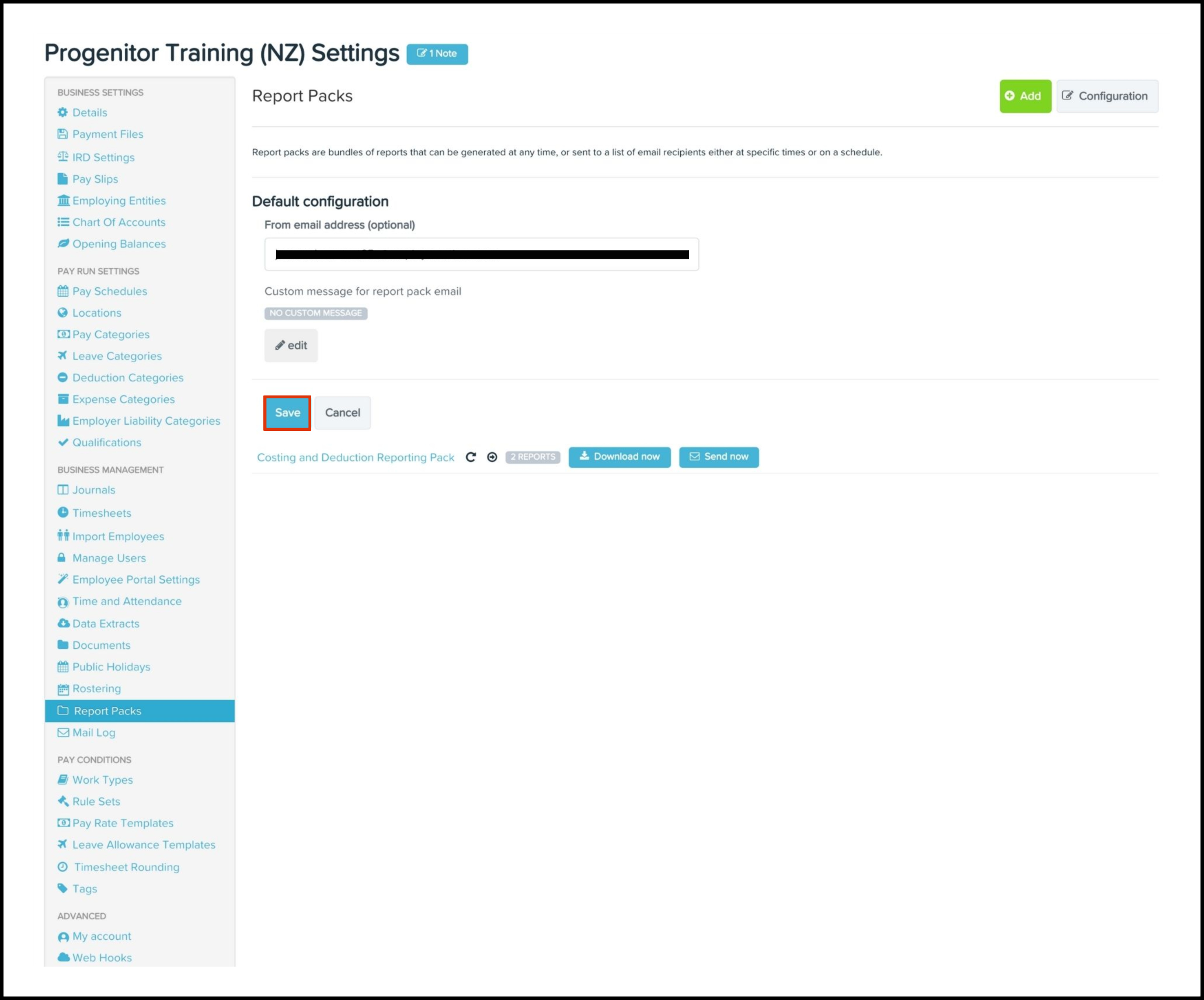Screen dimensions: 1204x1000
Task: Go to Mail Log in sidebar
Action: click(x=93, y=732)
